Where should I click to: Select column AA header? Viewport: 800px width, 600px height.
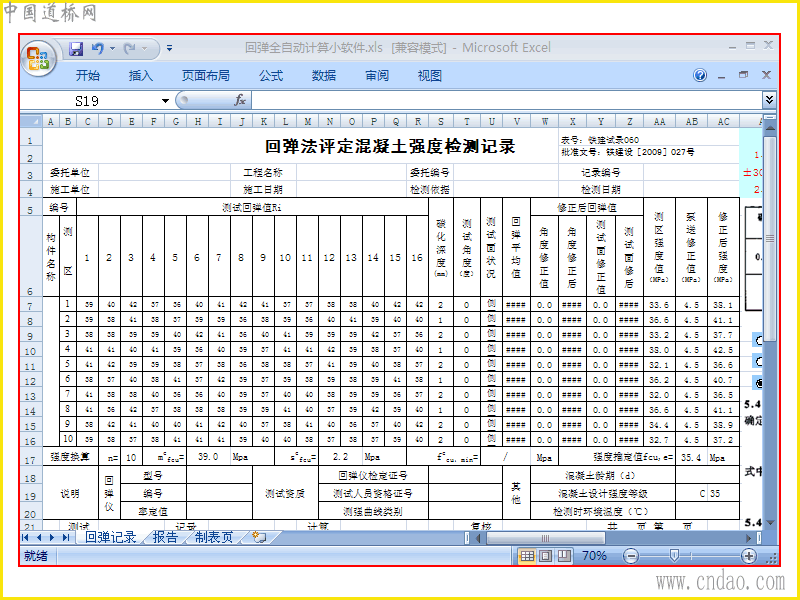[x=659, y=121]
